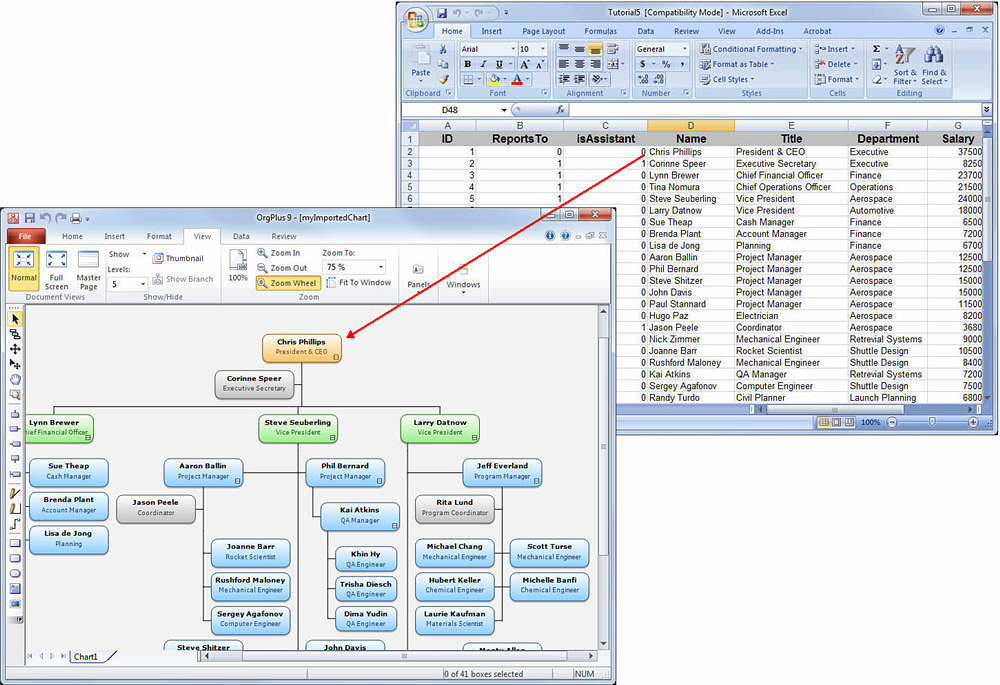
Task: Click the AutoSum sigma icon
Action: [877, 49]
